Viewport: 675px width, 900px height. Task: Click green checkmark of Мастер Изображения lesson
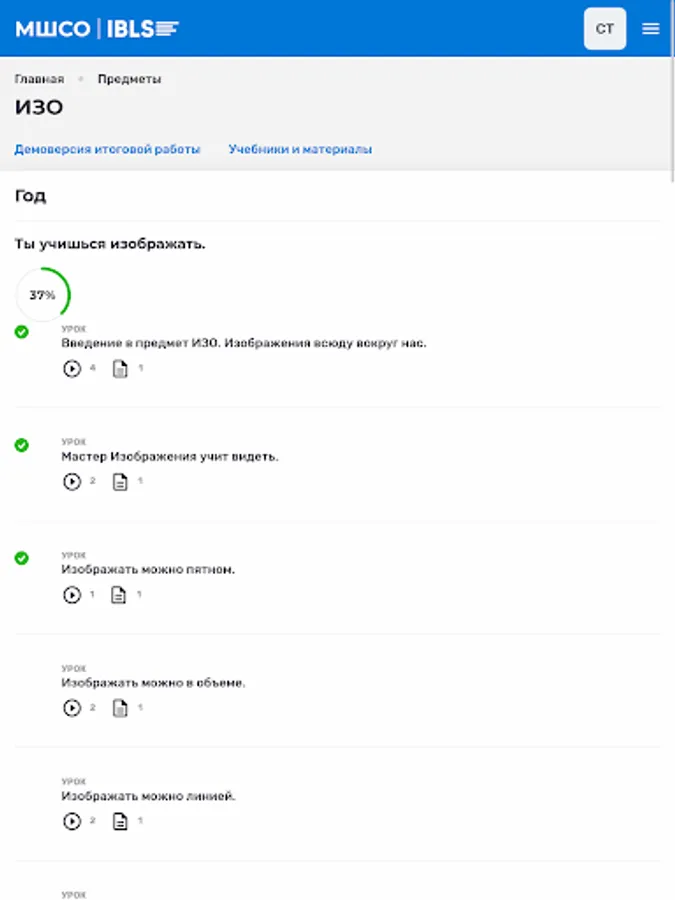point(22,445)
